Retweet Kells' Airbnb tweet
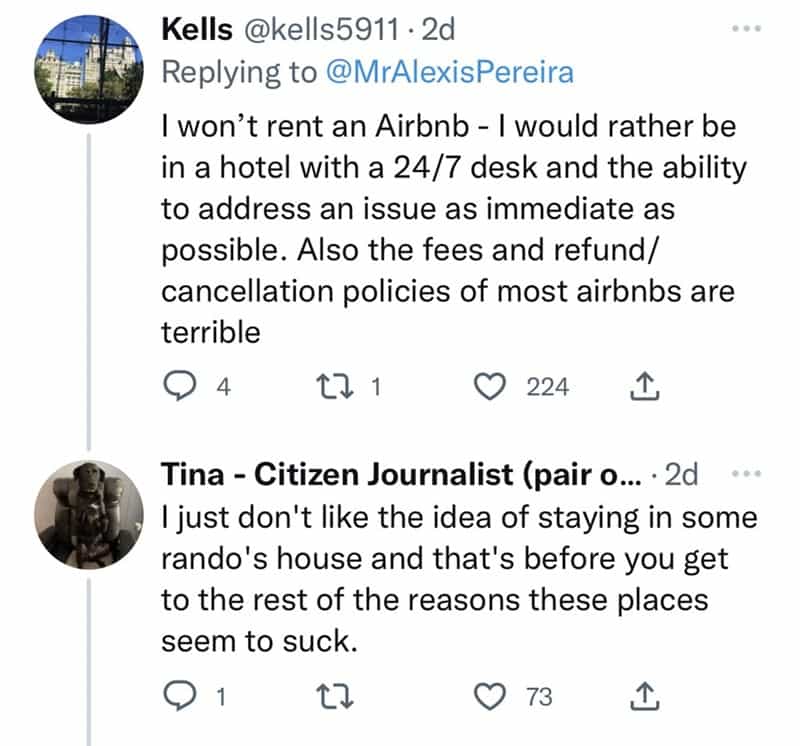 pos(332,386)
